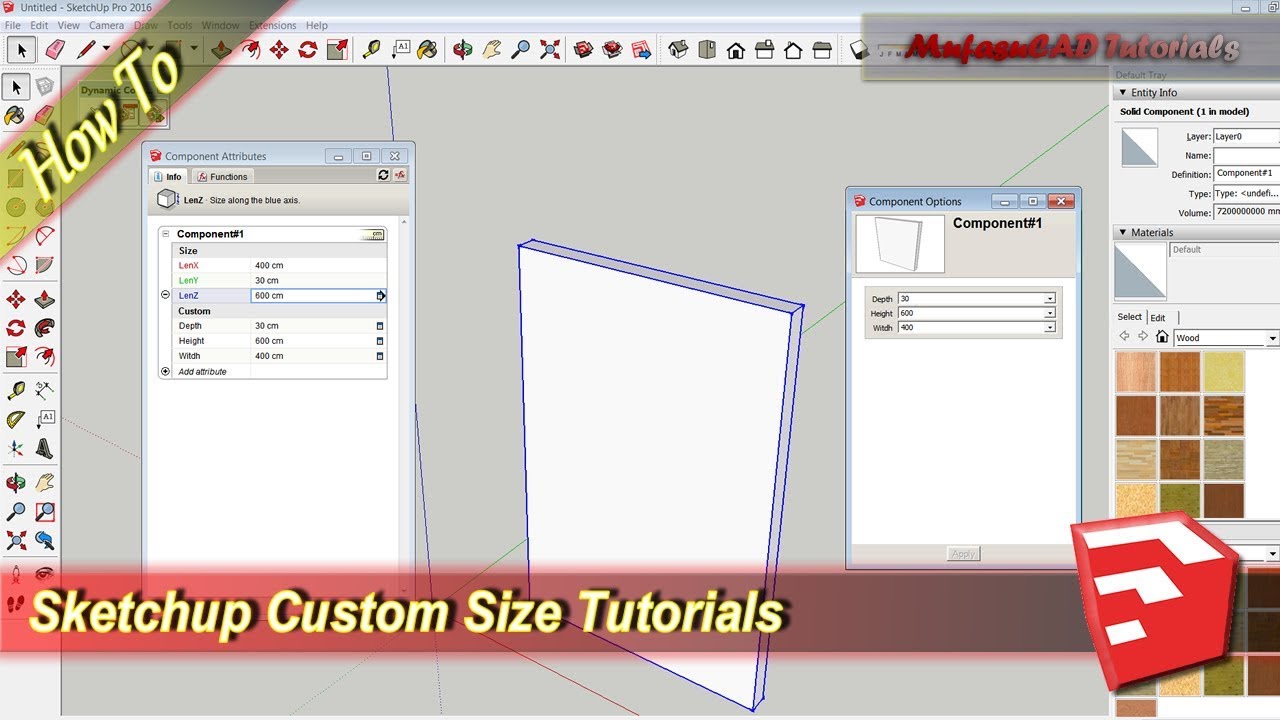Open the File menu
Screen dimensions: 1280x720
click(12, 25)
